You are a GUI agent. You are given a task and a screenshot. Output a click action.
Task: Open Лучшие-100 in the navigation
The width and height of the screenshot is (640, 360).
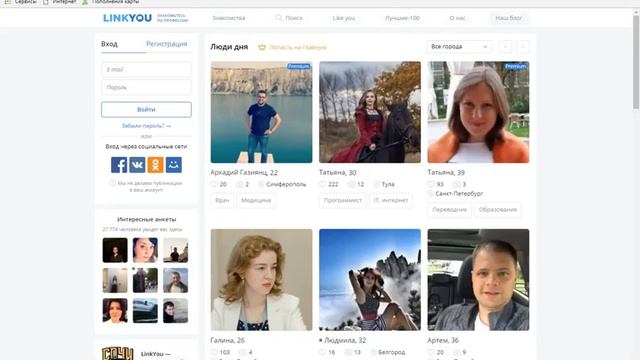[402, 18]
